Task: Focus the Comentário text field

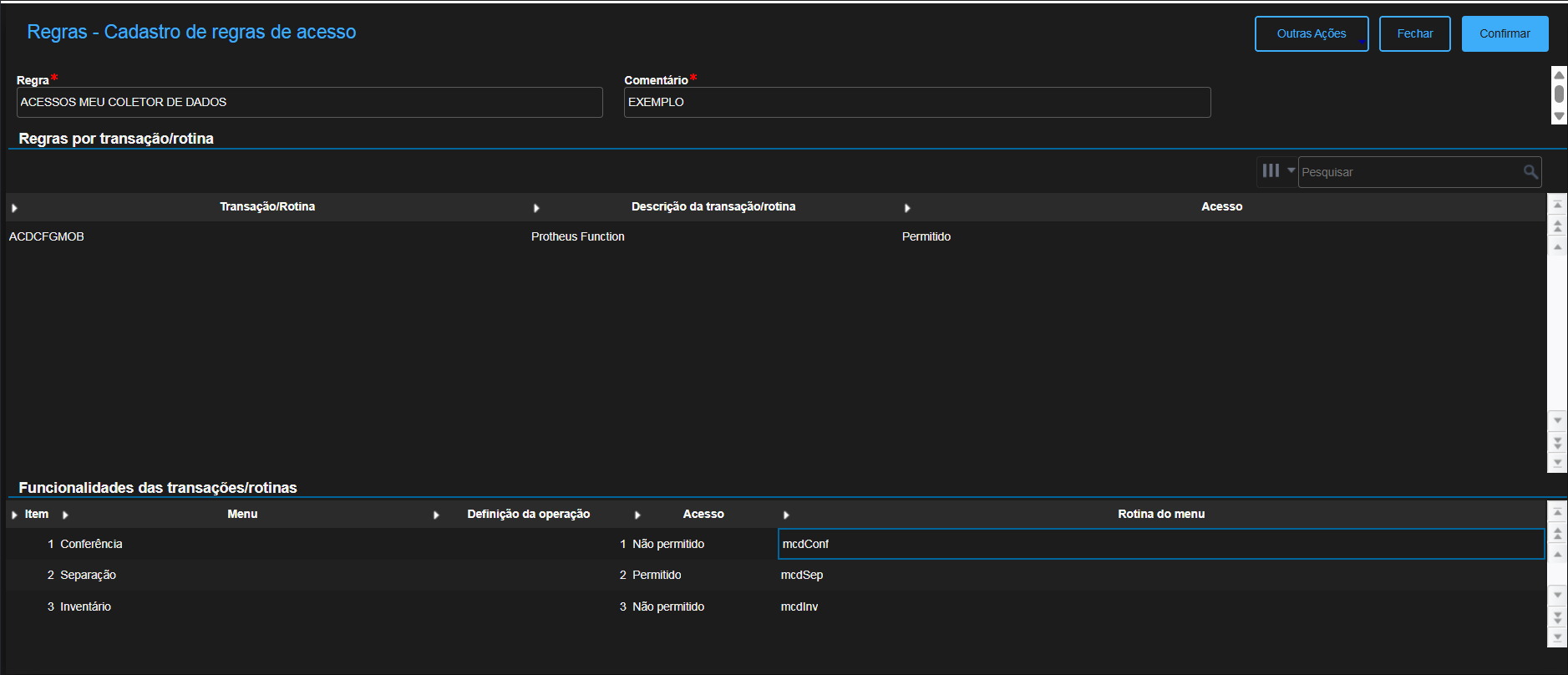Action: point(916,103)
